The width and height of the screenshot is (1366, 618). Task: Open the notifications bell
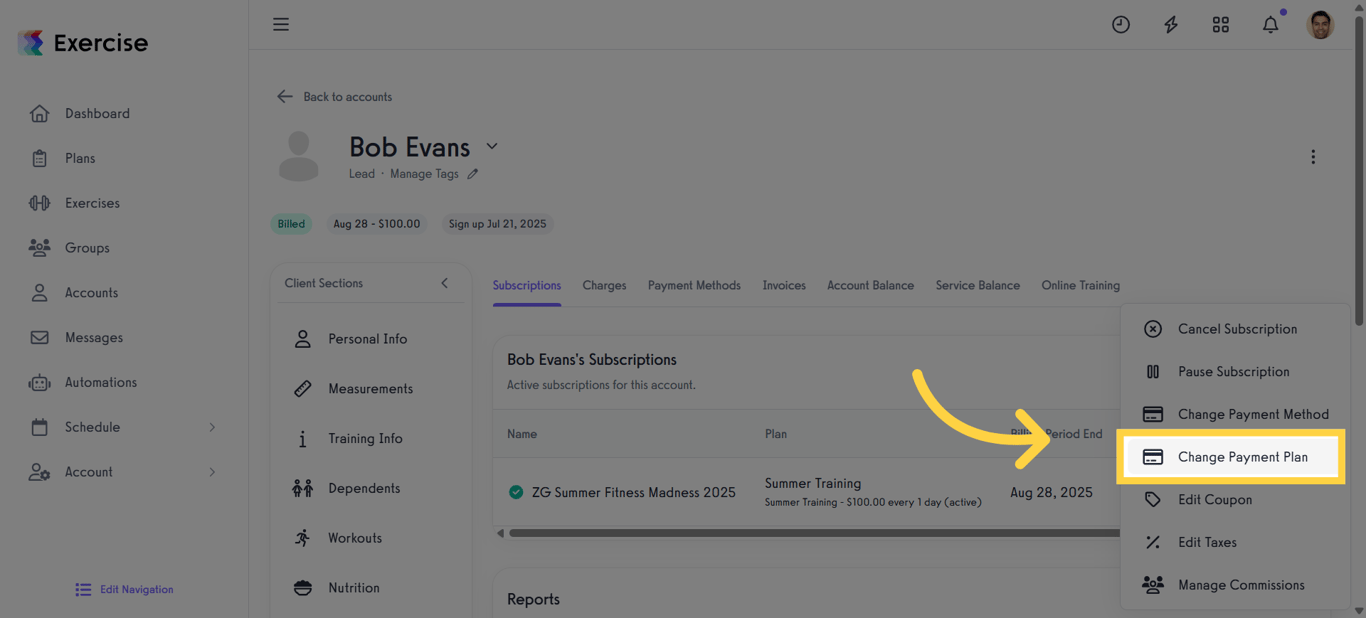[x=1271, y=25]
